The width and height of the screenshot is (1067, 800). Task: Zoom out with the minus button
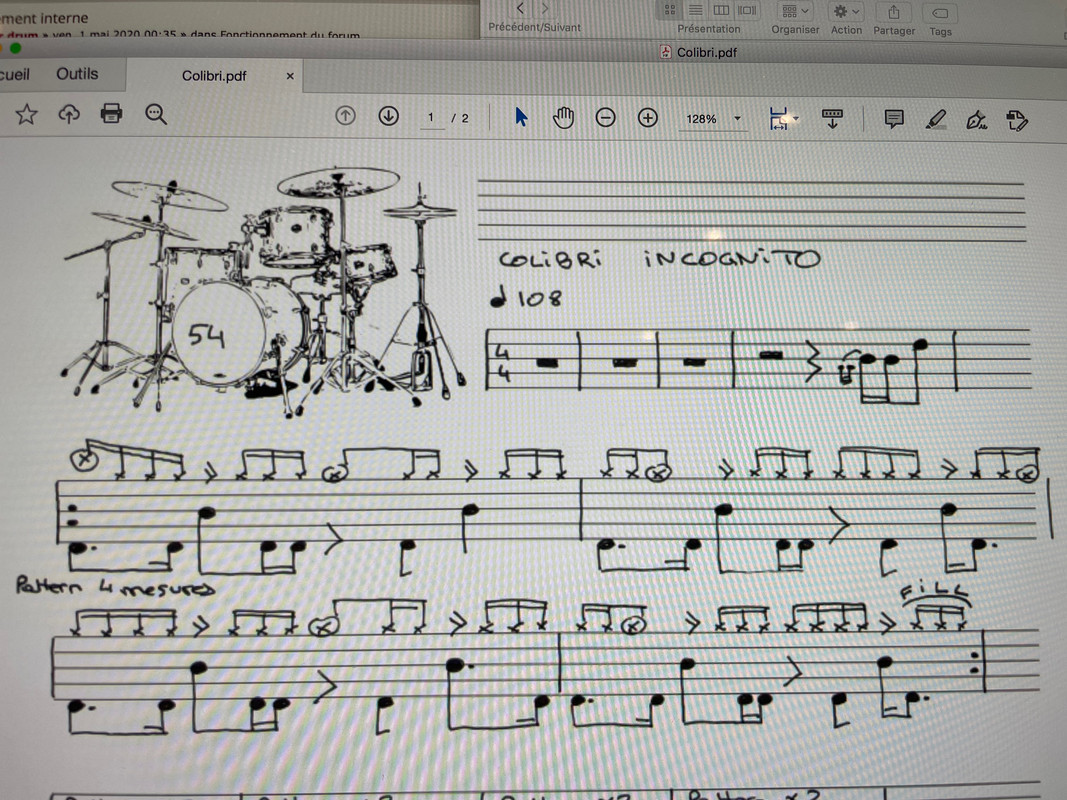pos(605,118)
